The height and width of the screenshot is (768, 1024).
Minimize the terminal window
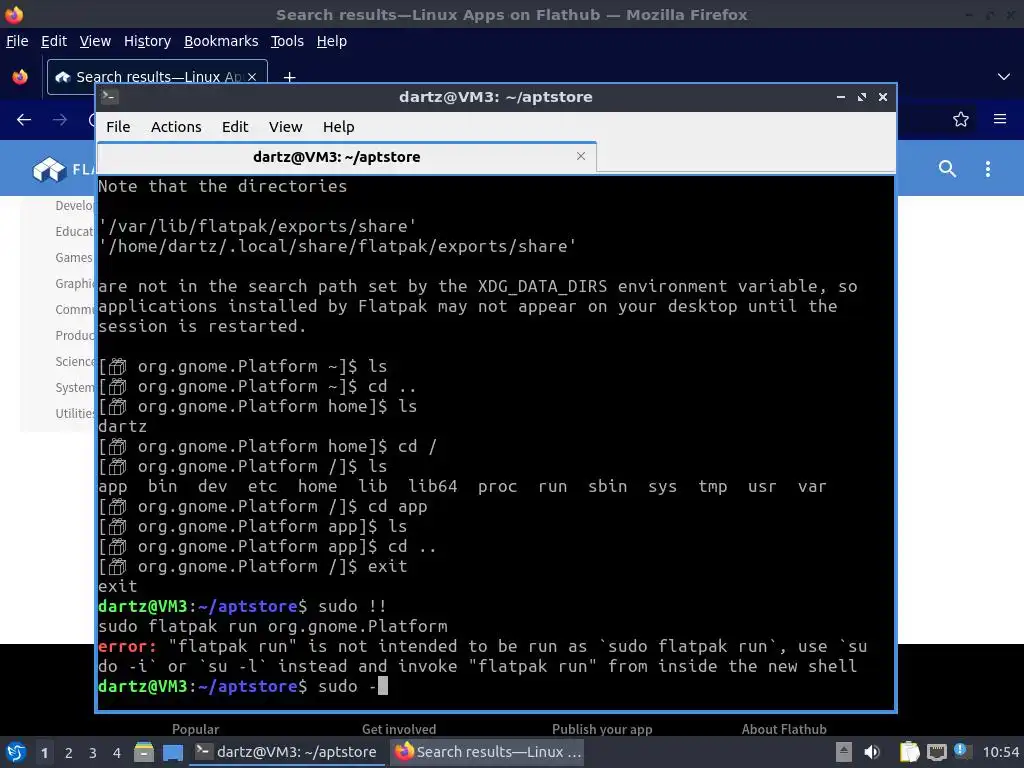841,97
